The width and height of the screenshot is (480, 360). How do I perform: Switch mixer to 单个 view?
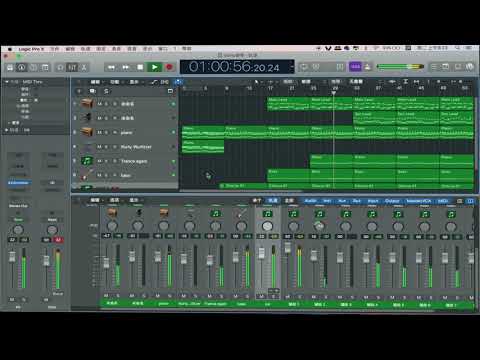pyautogui.click(x=257, y=200)
